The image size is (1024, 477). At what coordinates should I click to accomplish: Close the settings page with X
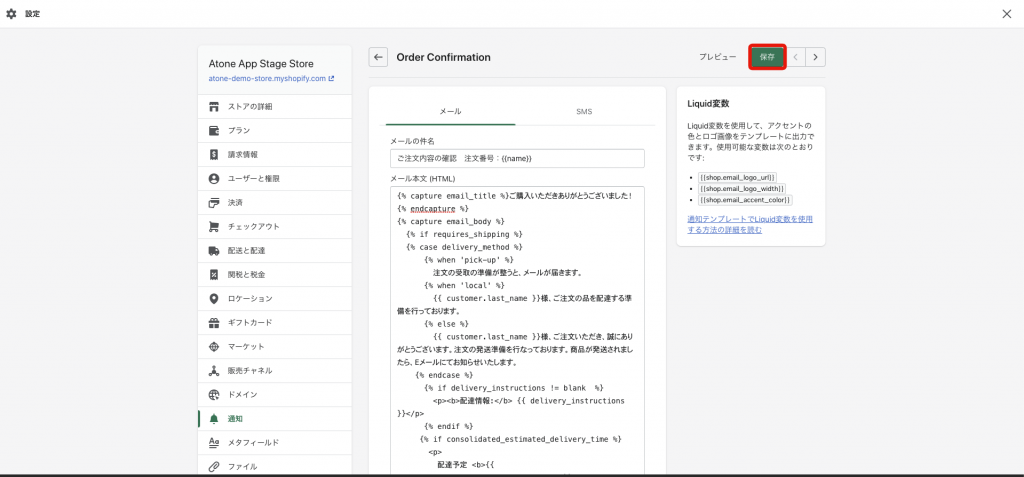tap(1006, 14)
